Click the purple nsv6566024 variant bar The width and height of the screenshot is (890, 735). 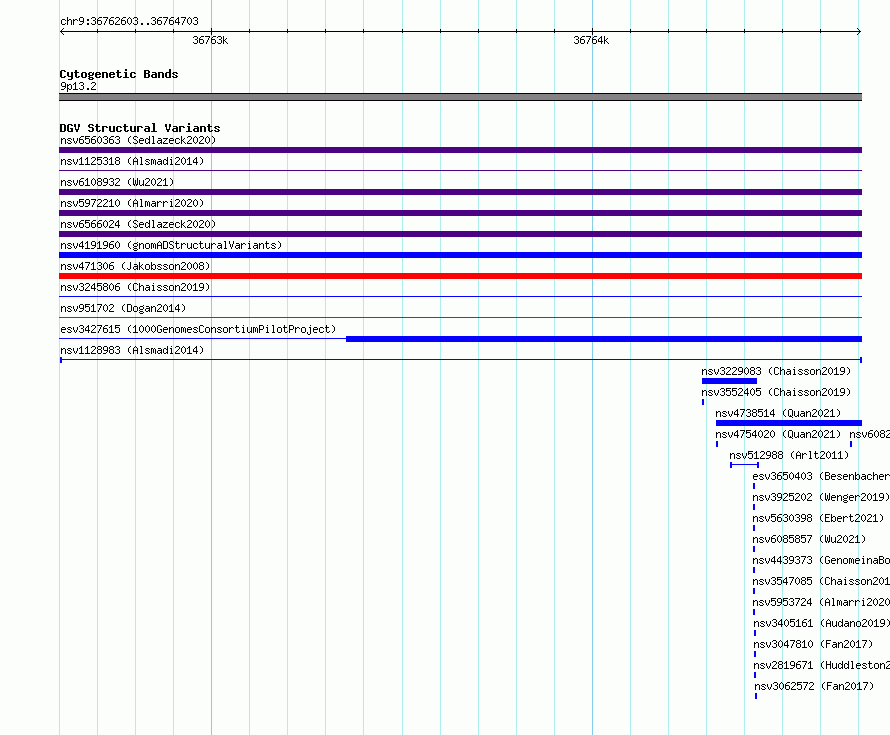tap(460, 234)
